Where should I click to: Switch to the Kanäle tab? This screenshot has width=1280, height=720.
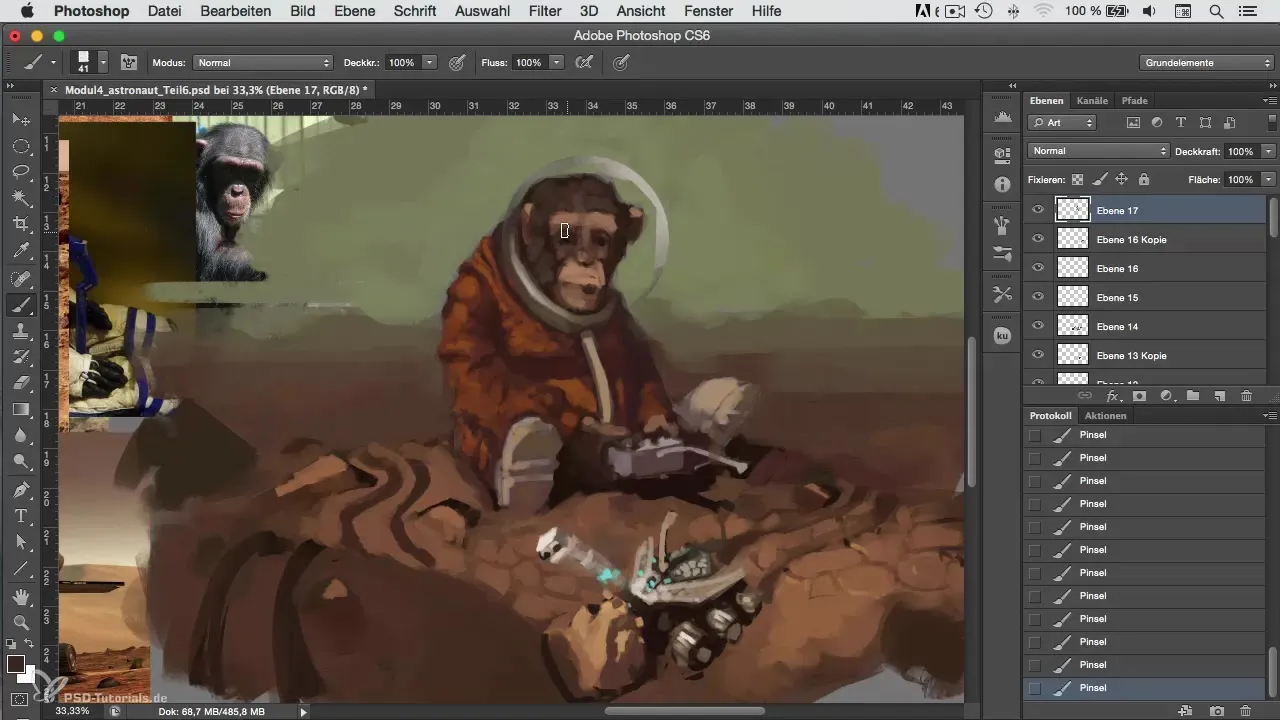click(1092, 101)
